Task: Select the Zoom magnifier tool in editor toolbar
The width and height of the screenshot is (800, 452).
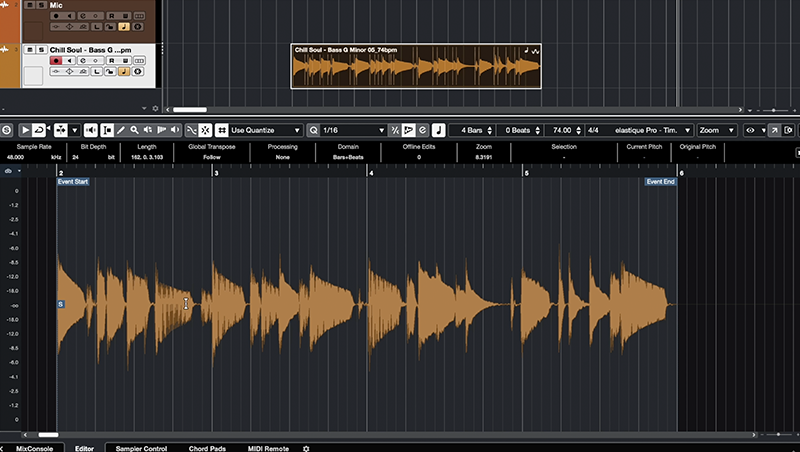Action: click(134, 130)
